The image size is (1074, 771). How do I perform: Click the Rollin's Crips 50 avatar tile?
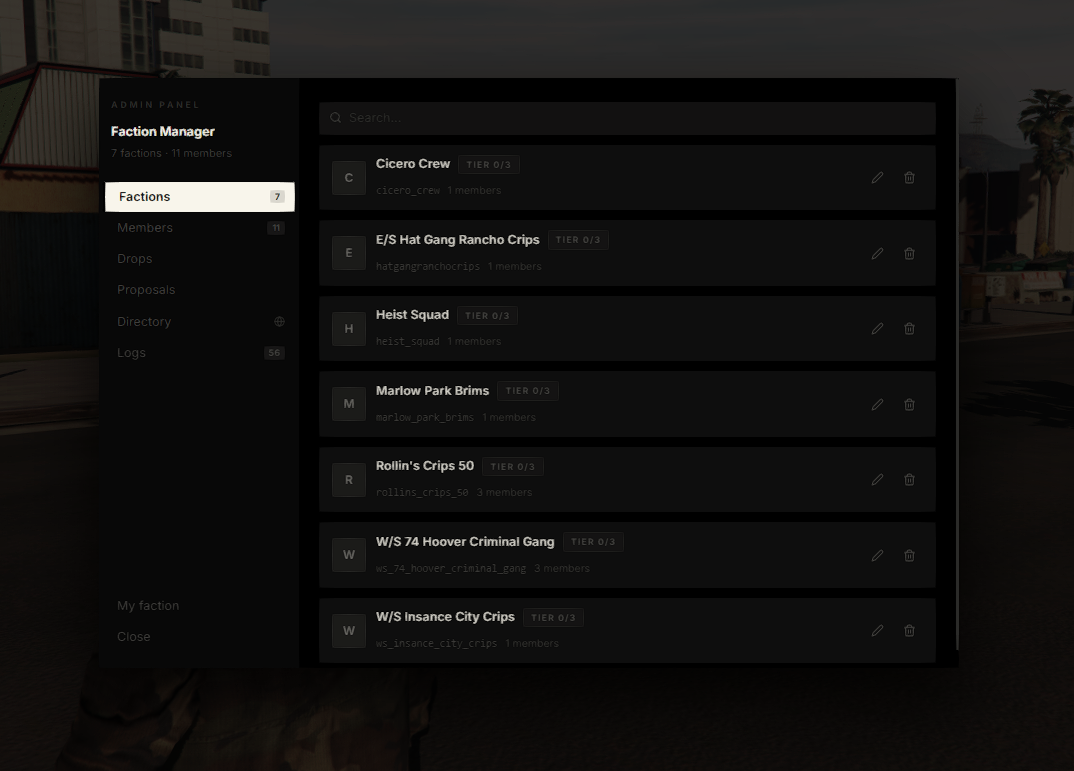[349, 480]
